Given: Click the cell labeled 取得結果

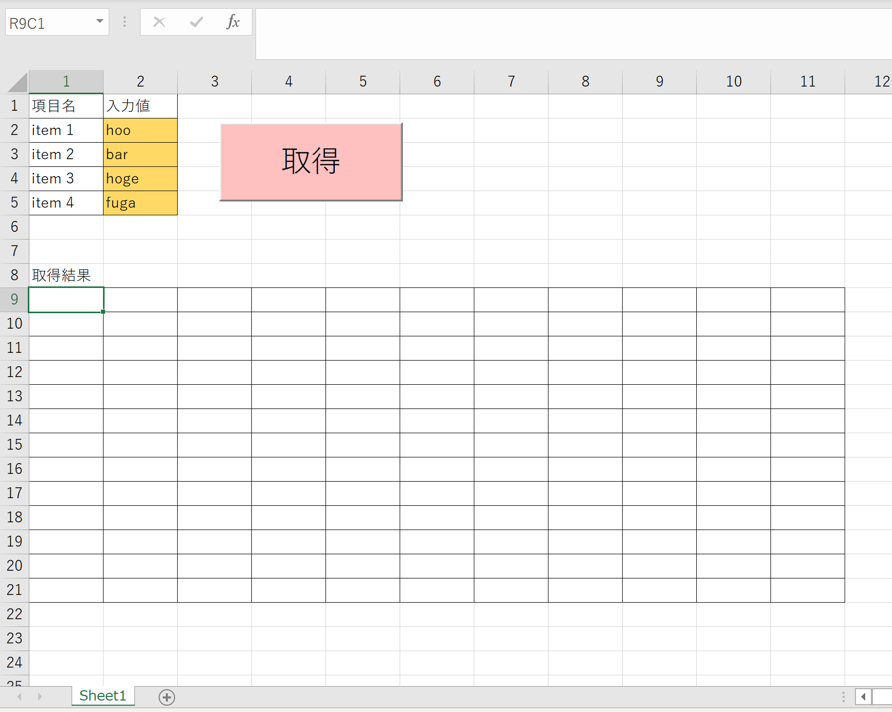Looking at the screenshot, I should point(66,275).
